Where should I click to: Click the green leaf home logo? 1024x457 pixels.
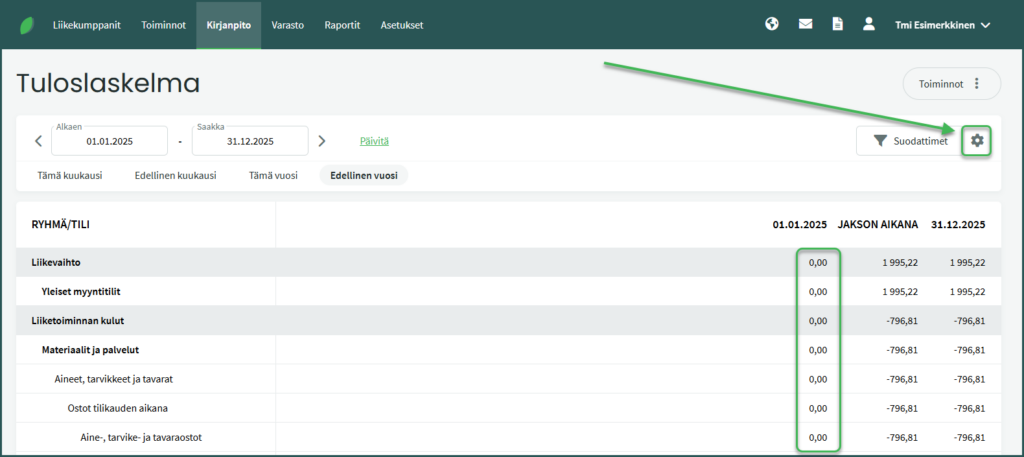(x=26, y=25)
